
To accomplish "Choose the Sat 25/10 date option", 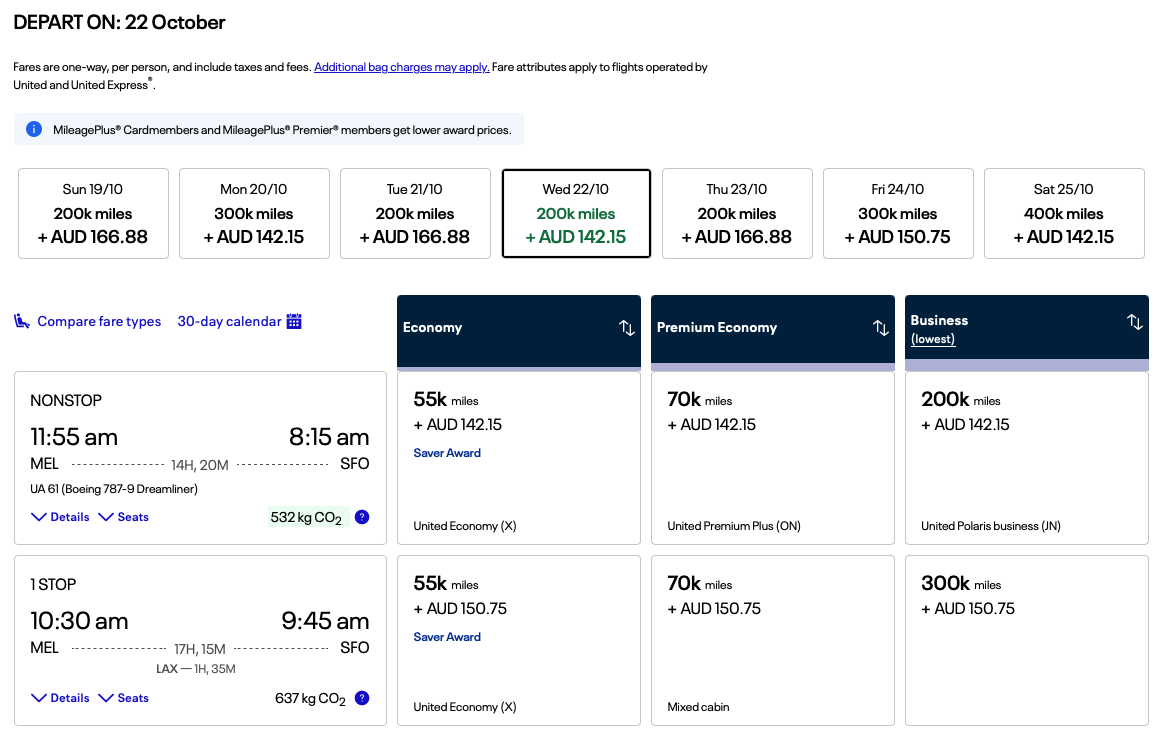I will click(1063, 213).
